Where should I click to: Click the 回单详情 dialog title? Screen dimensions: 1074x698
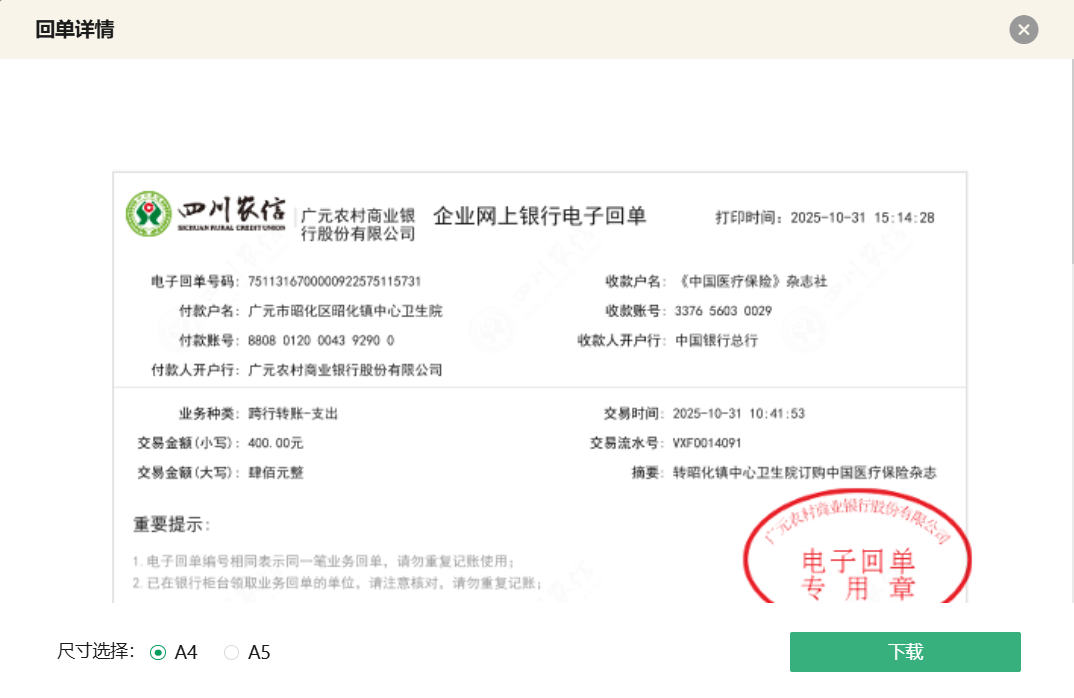pyautogui.click(x=74, y=30)
